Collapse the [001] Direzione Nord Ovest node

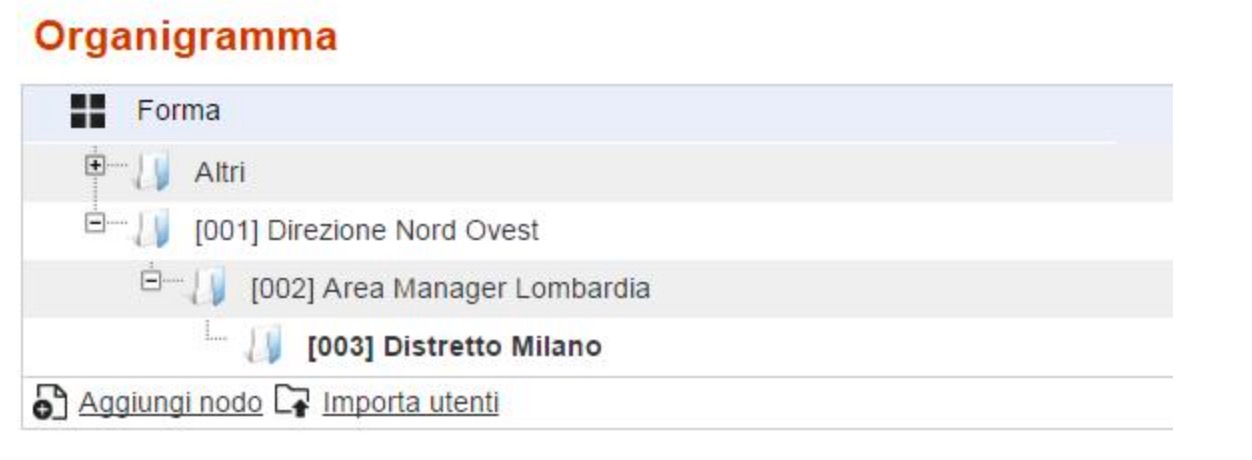tap(95, 224)
